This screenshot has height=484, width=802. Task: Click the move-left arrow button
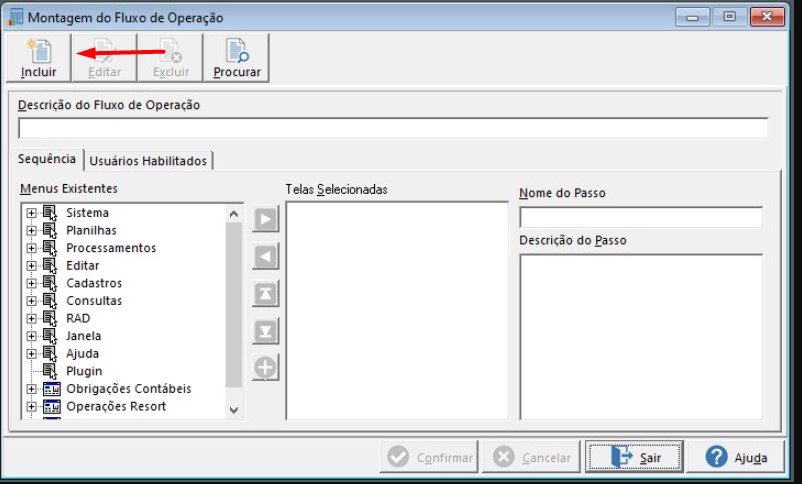click(x=265, y=256)
